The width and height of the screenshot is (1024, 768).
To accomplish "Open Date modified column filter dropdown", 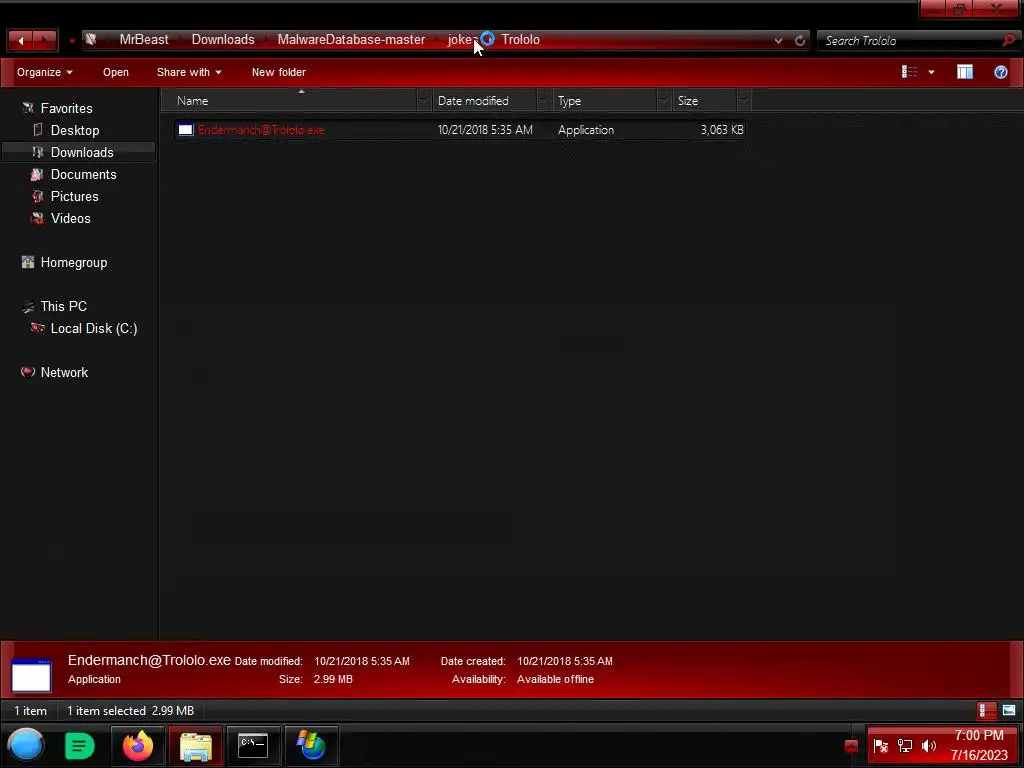I will [x=543, y=101].
